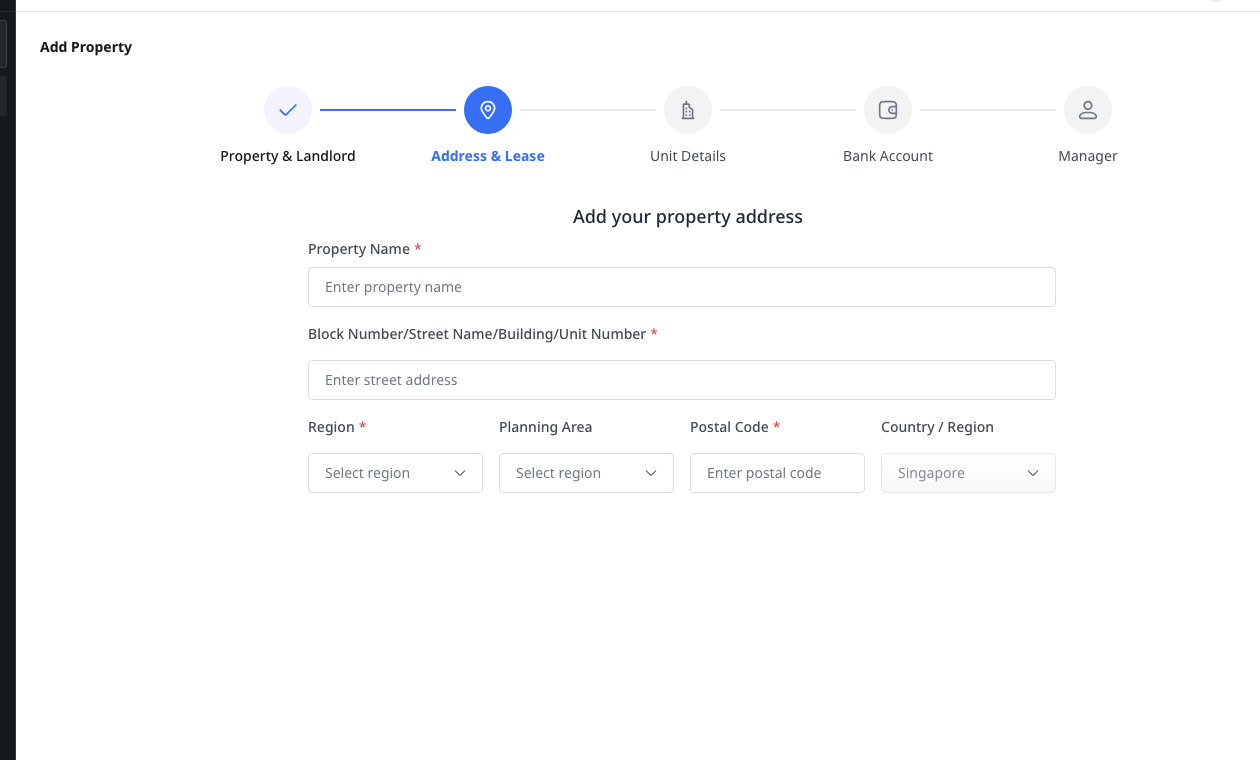Select the Manager step label
Viewport: 1260px width, 760px height.
coord(1088,156)
